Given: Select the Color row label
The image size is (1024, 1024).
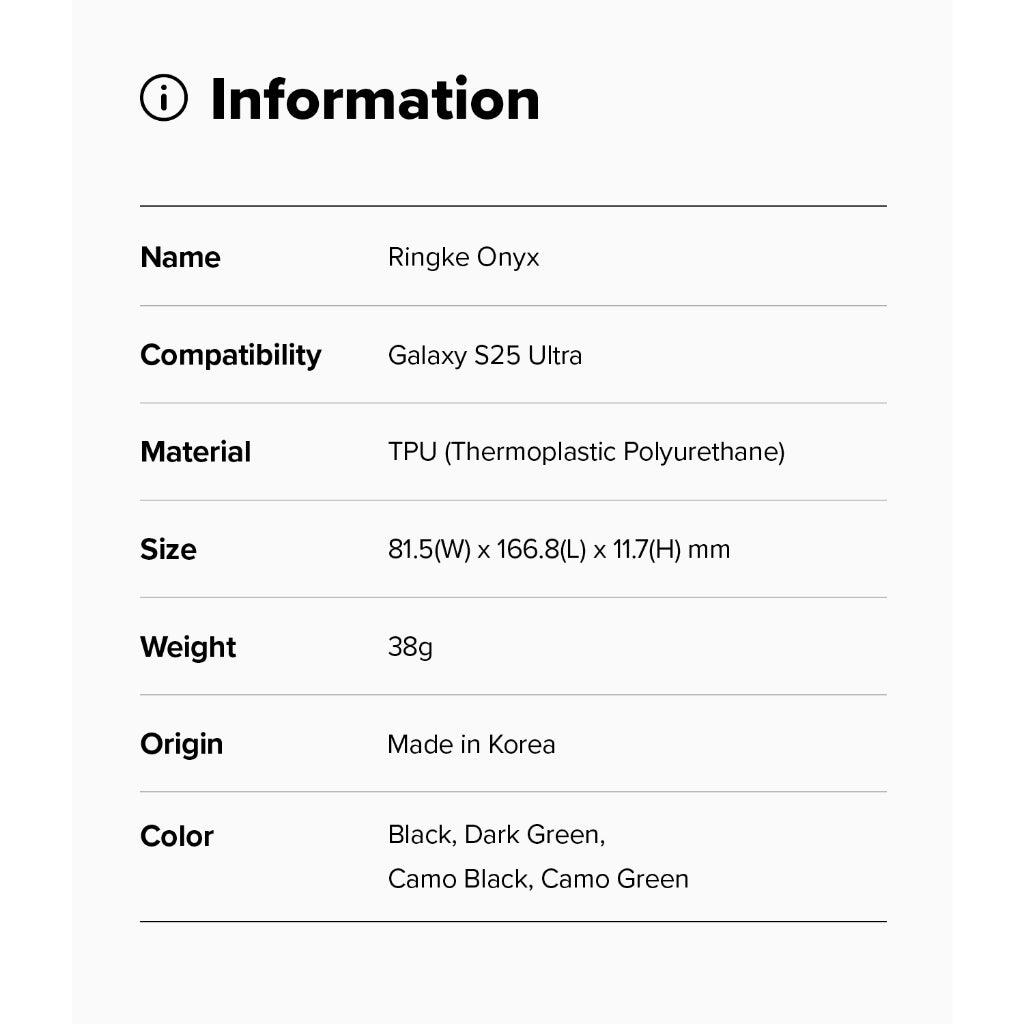Looking at the screenshot, I should [177, 836].
